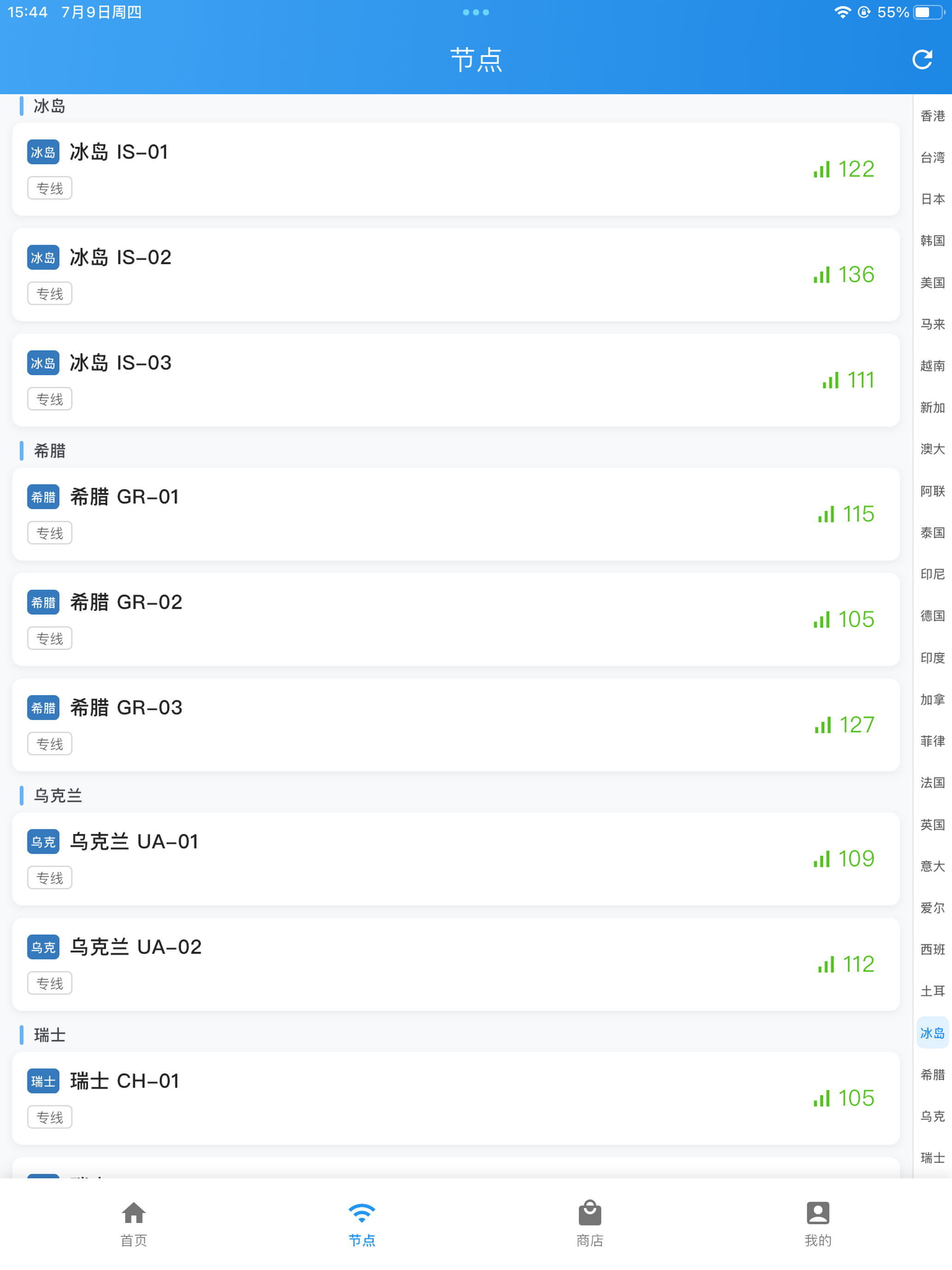Tap the signal icon showing 136 latency
The width and height of the screenshot is (952, 1270).
[x=821, y=275]
